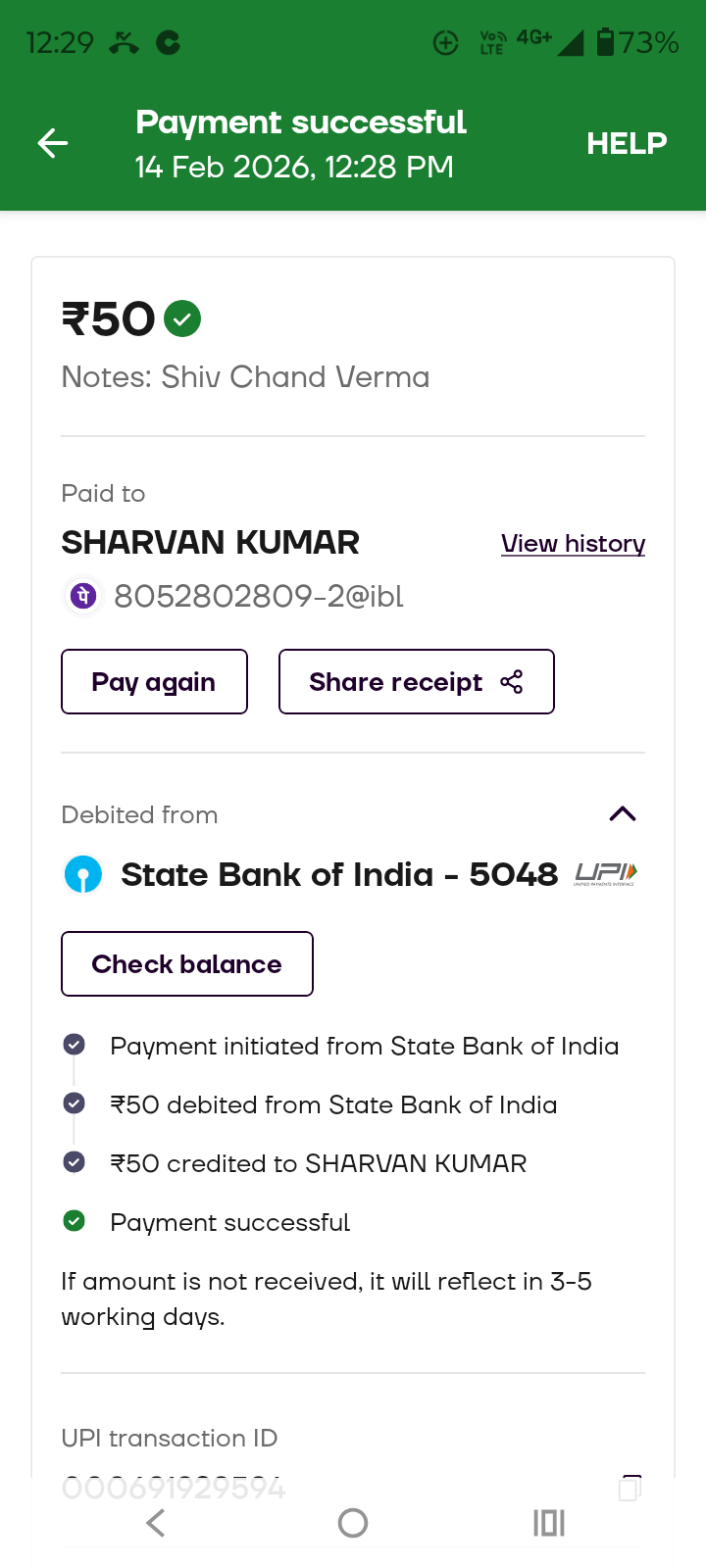The width and height of the screenshot is (706, 1568).
Task: Tap the payee UPI ID 8052802809-2@ibl
Action: (x=259, y=596)
